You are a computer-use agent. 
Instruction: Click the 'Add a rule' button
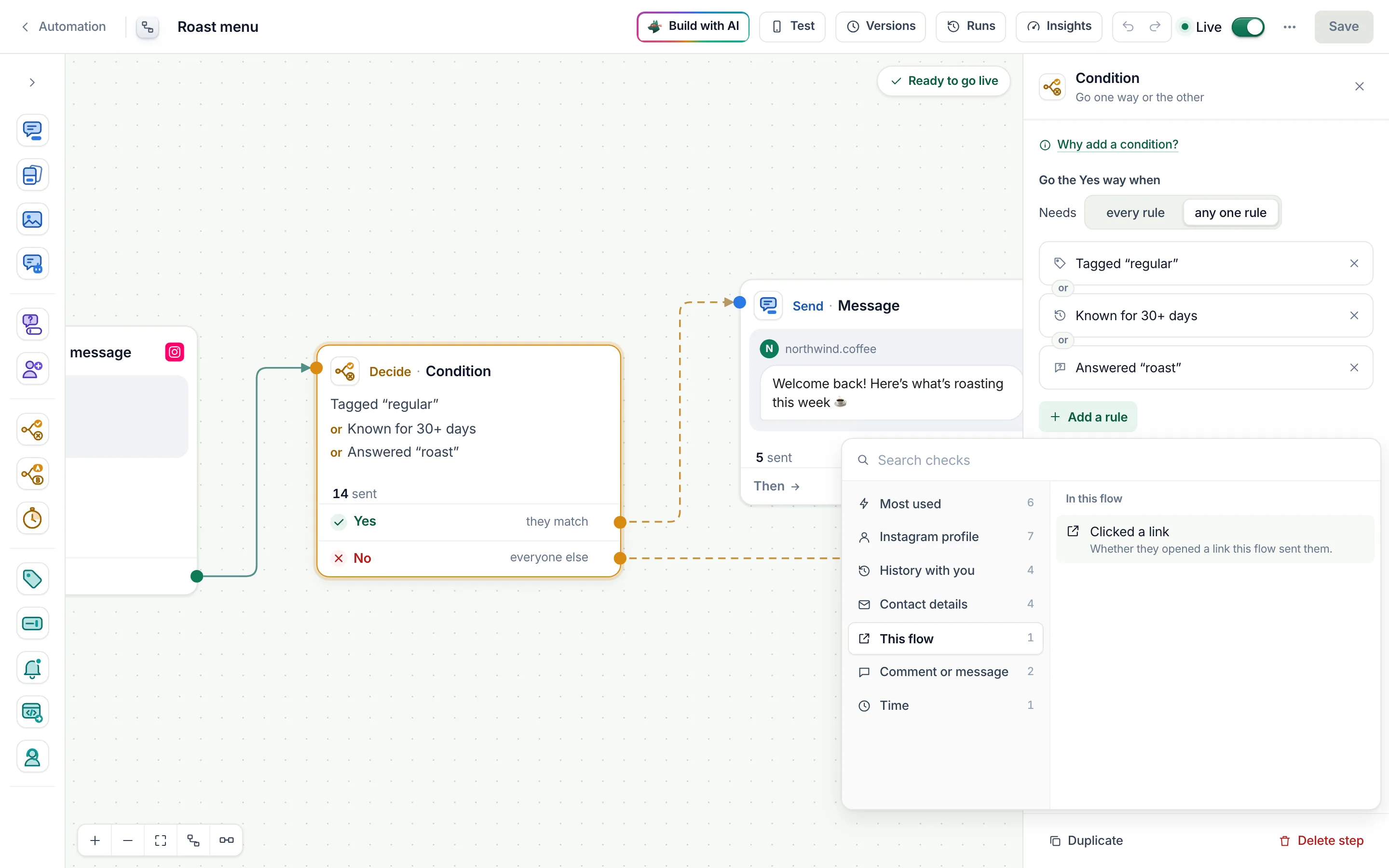click(x=1088, y=417)
